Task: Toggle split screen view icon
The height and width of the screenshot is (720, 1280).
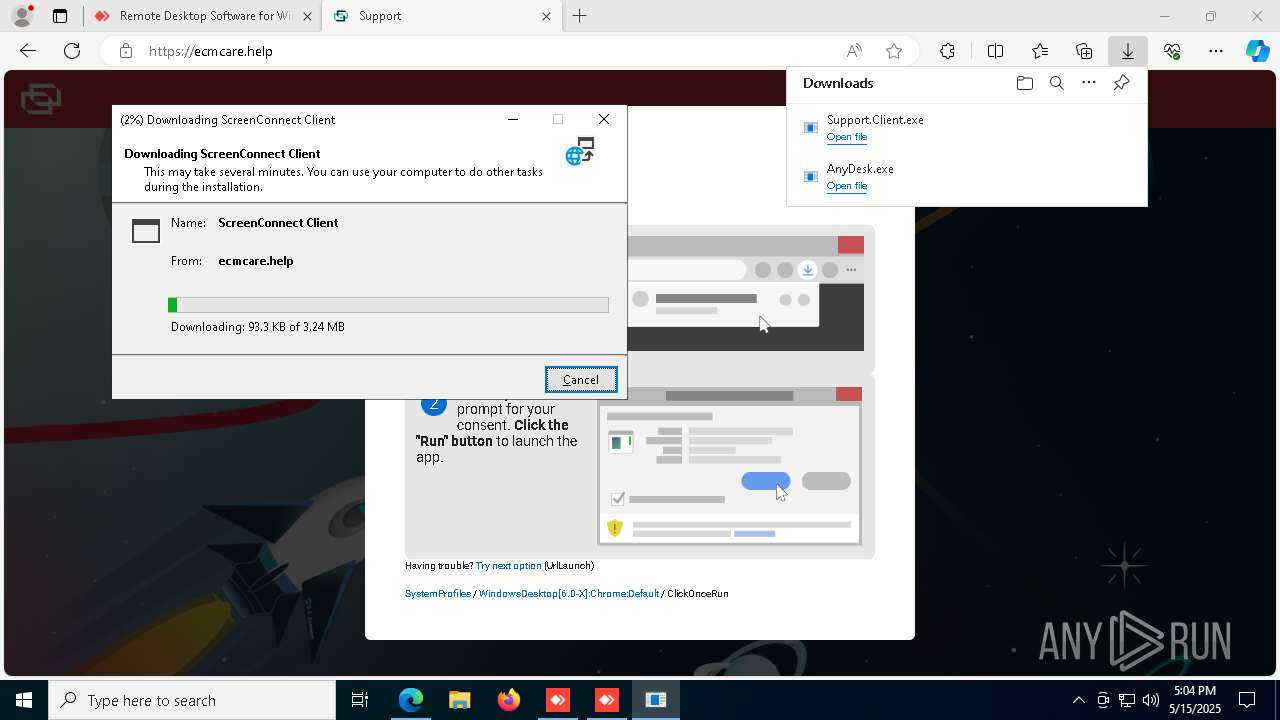Action: click(996, 51)
